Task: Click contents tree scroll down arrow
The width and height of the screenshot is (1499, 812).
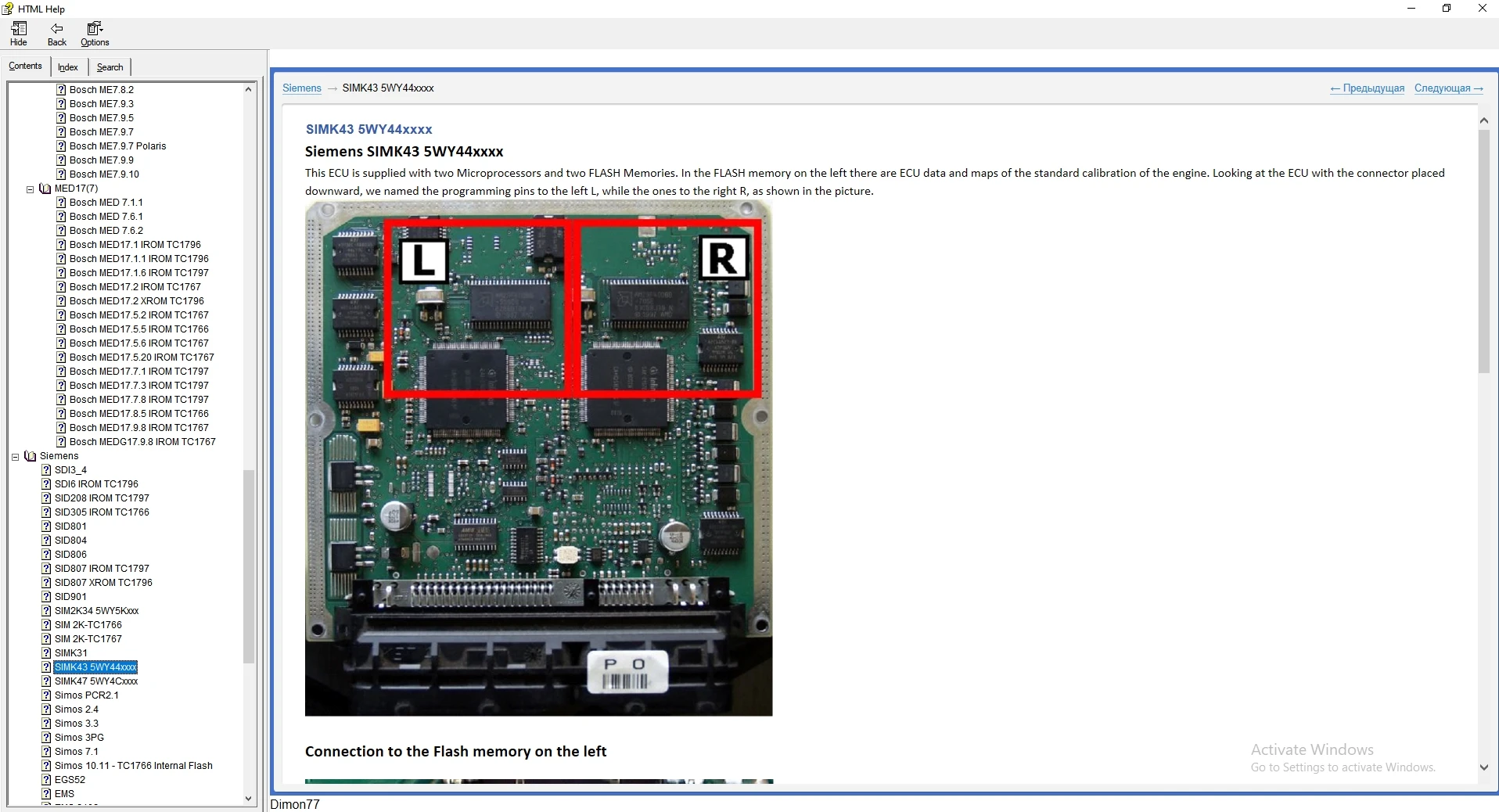Action: (249, 799)
